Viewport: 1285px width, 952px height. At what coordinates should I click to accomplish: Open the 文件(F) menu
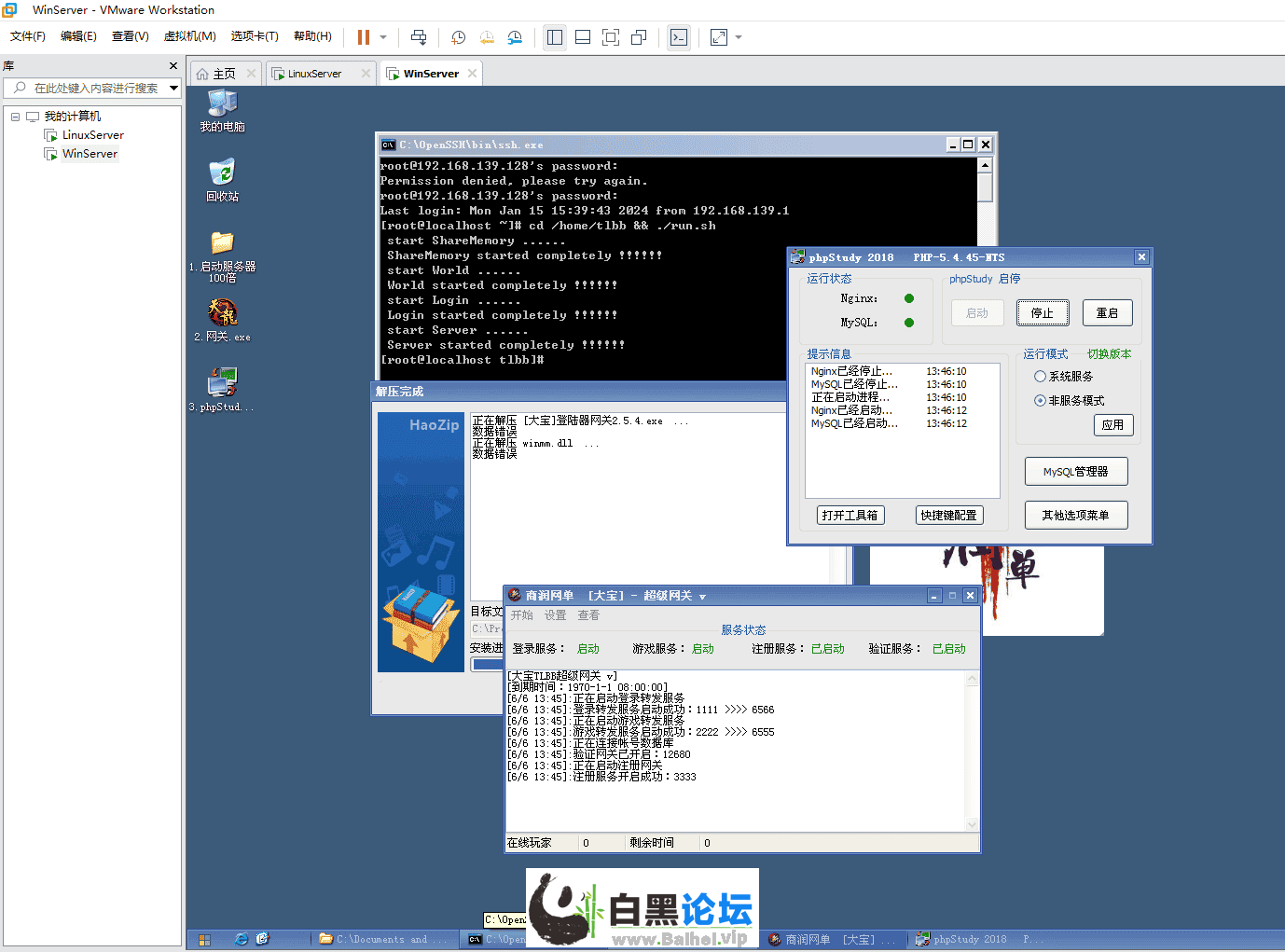28,36
